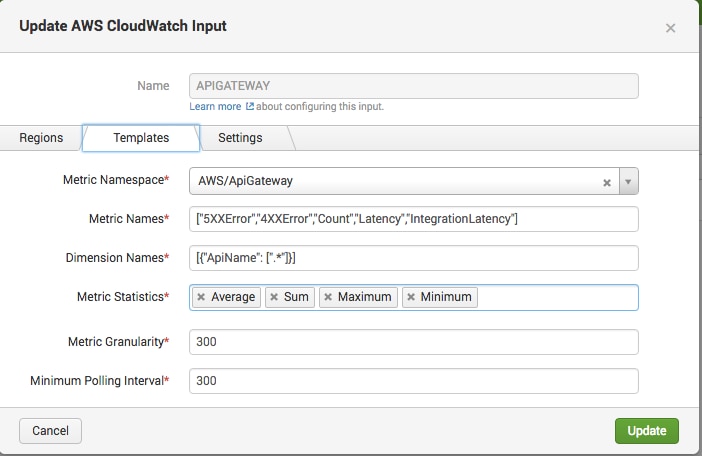
Task: Clear the AWS/ApiGateway namespace selection
Action: click(606, 182)
